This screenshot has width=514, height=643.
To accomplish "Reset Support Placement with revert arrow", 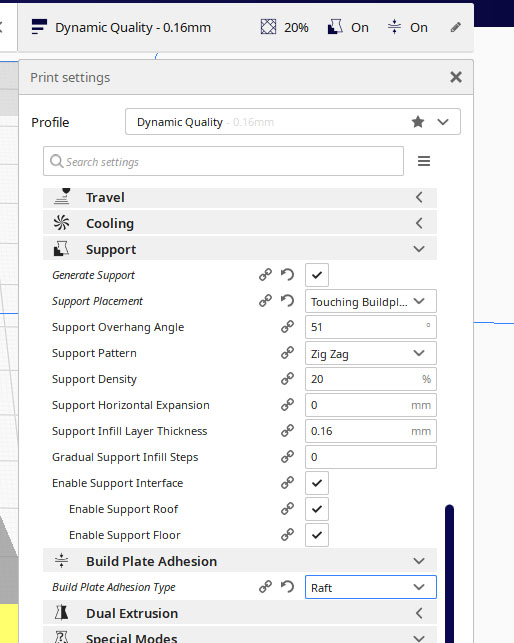I will pyautogui.click(x=287, y=301).
